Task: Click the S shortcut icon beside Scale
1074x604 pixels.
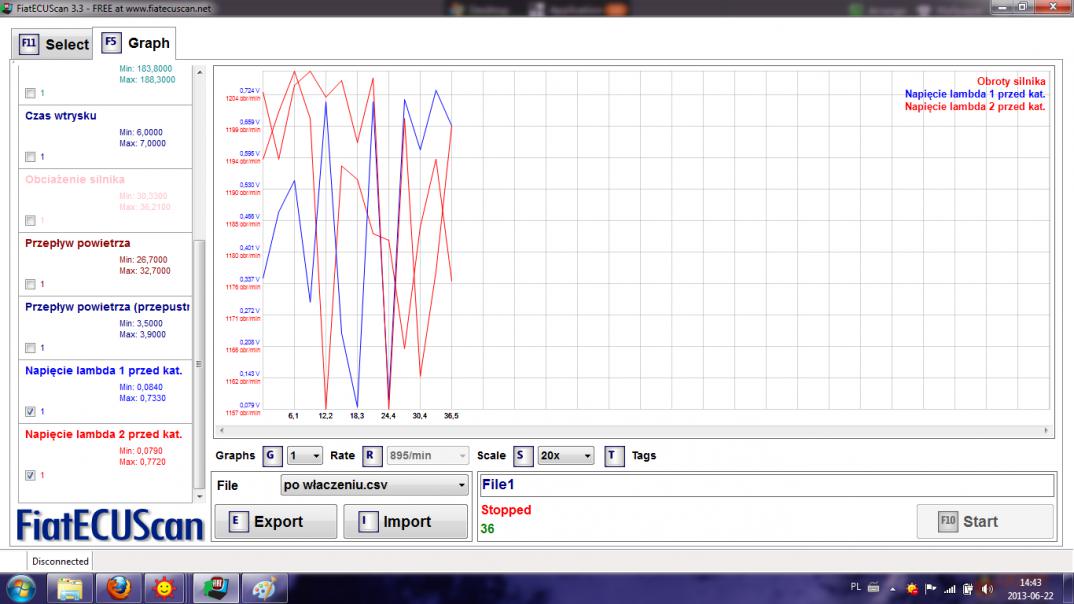Action: (523, 455)
